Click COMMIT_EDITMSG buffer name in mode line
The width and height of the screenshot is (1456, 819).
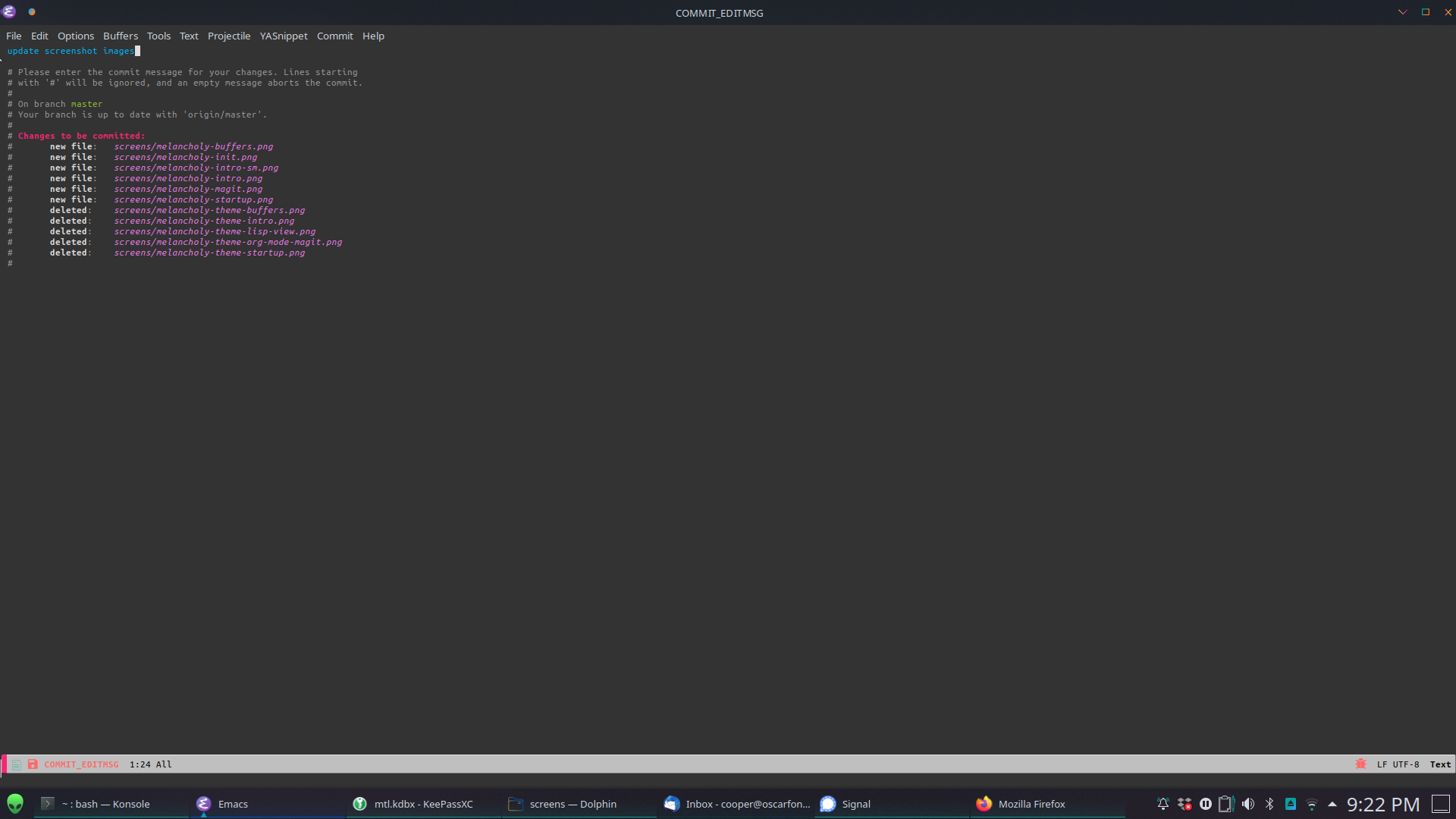tap(81, 764)
